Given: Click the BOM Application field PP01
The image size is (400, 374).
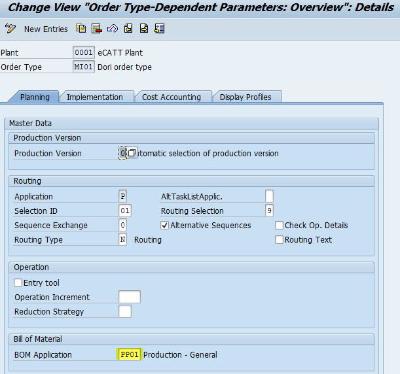Looking at the screenshot, I should coord(129,354).
